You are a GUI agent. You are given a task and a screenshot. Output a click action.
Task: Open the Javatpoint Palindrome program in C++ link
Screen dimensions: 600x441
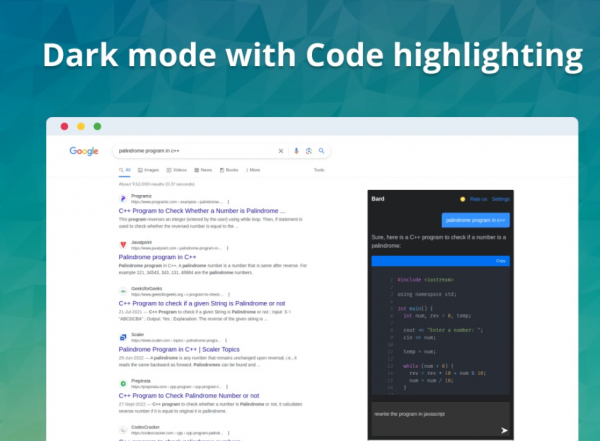click(x=157, y=257)
